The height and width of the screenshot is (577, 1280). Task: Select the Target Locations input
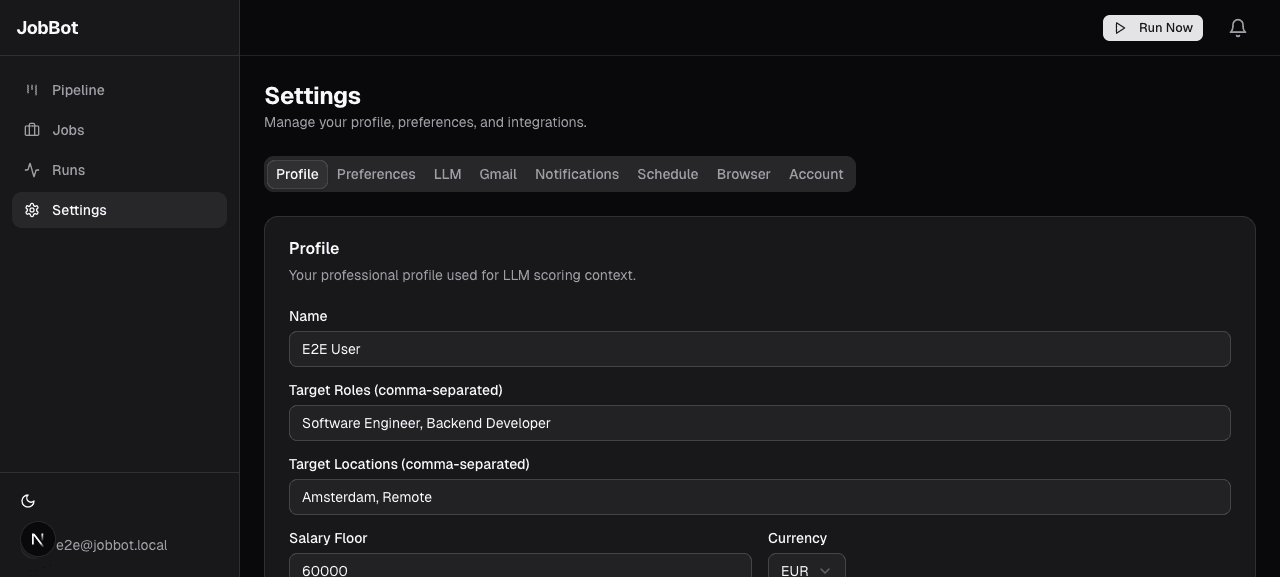[x=760, y=497]
